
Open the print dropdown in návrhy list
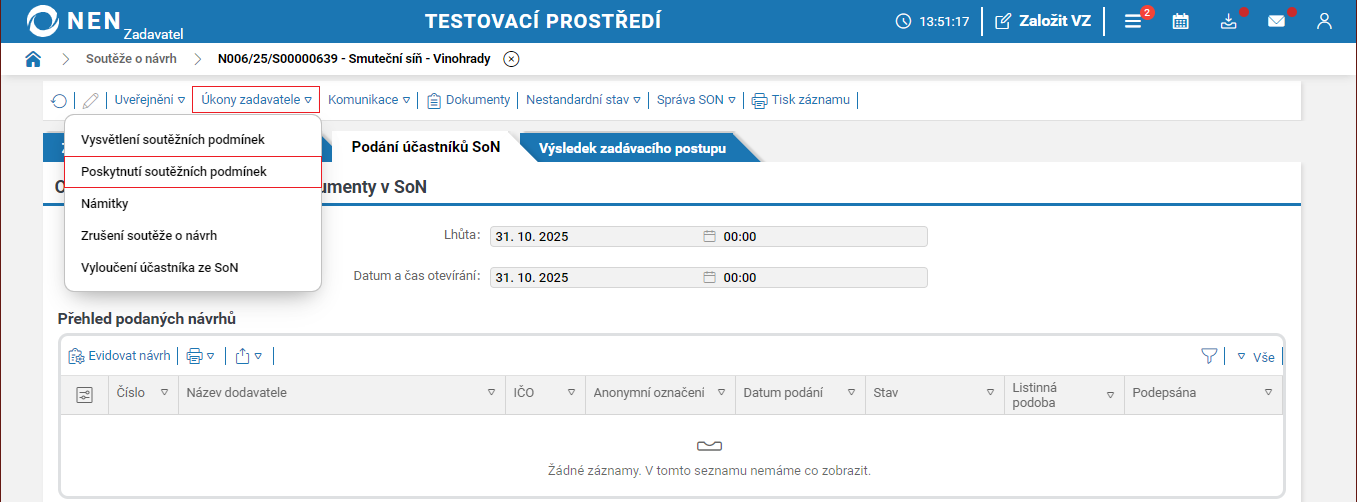click(201, 355)
